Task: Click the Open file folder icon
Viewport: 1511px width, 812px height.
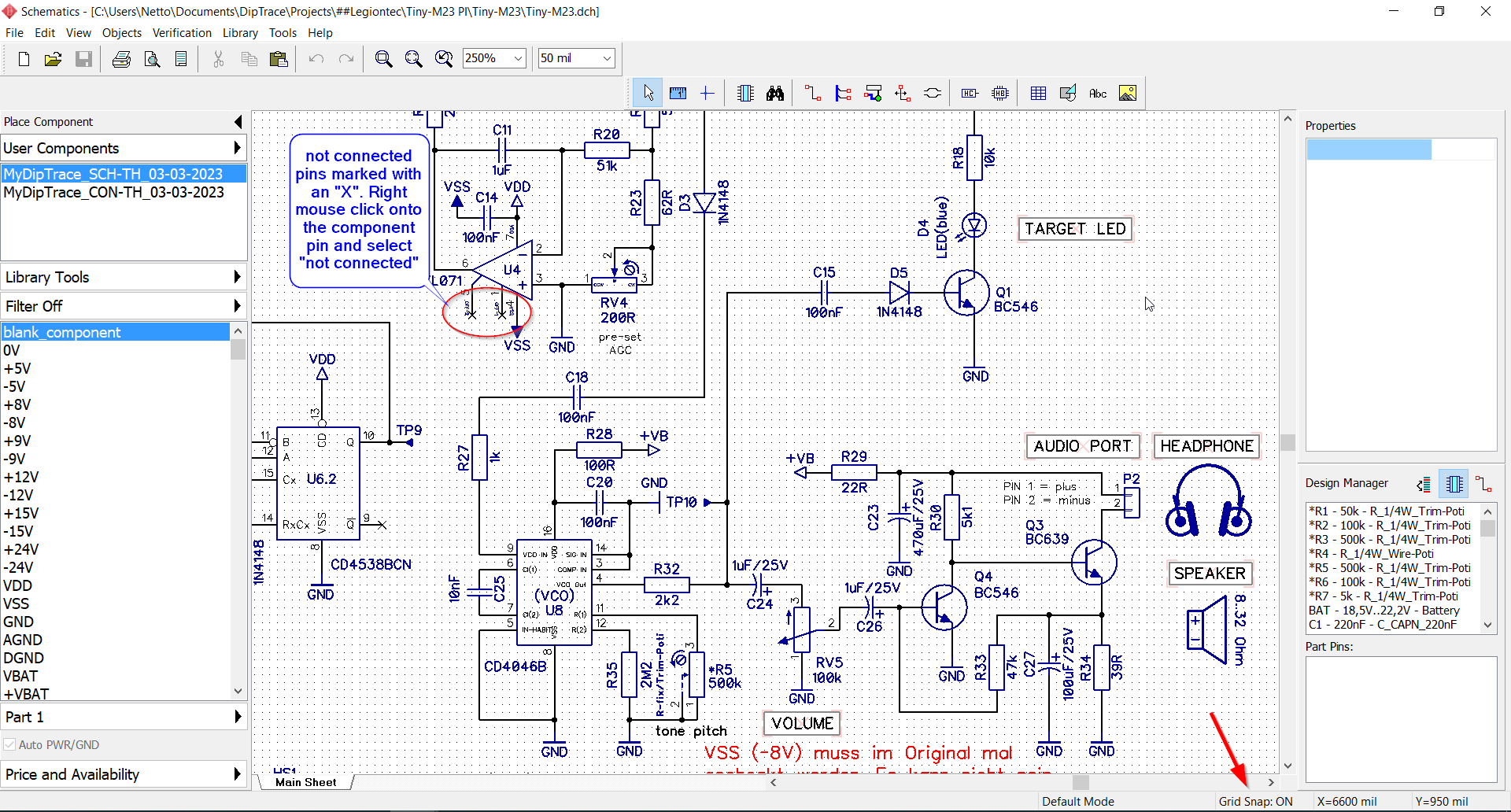Action: (53, 59)
